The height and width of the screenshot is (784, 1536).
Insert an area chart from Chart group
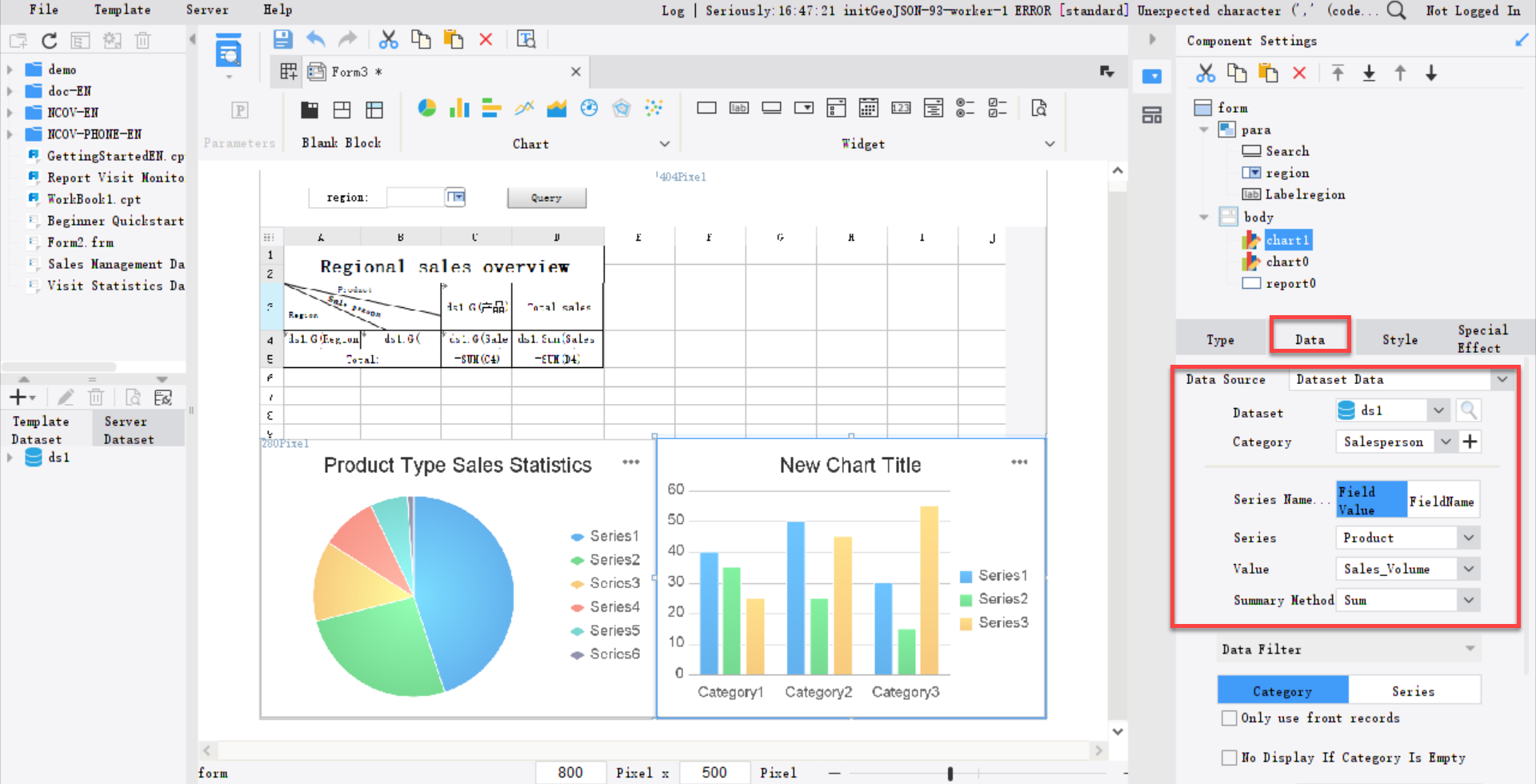(557, 108)
